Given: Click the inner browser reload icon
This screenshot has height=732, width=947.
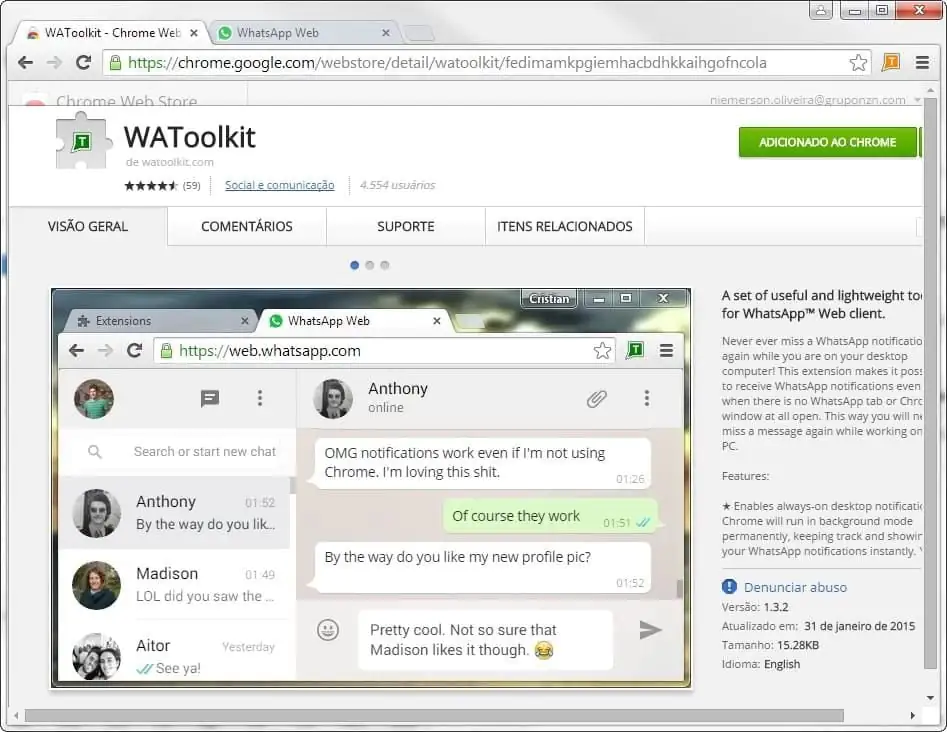Looking at the screenshot, I should tap(134, 350).
